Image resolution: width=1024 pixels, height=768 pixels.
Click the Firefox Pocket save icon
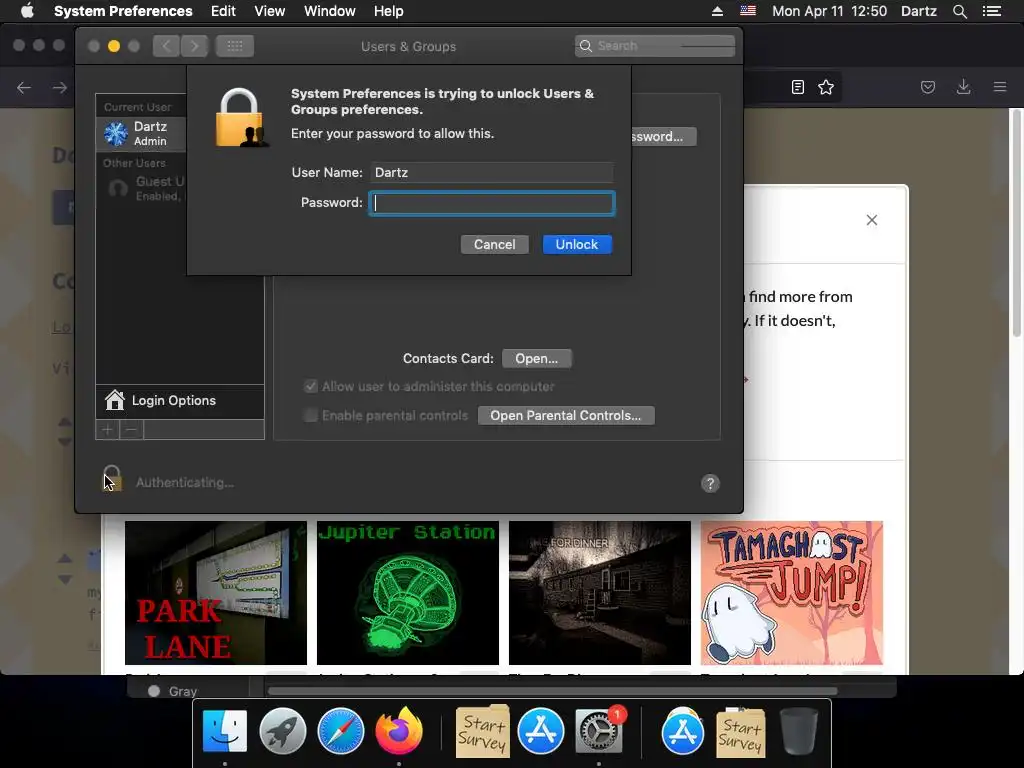928,88
